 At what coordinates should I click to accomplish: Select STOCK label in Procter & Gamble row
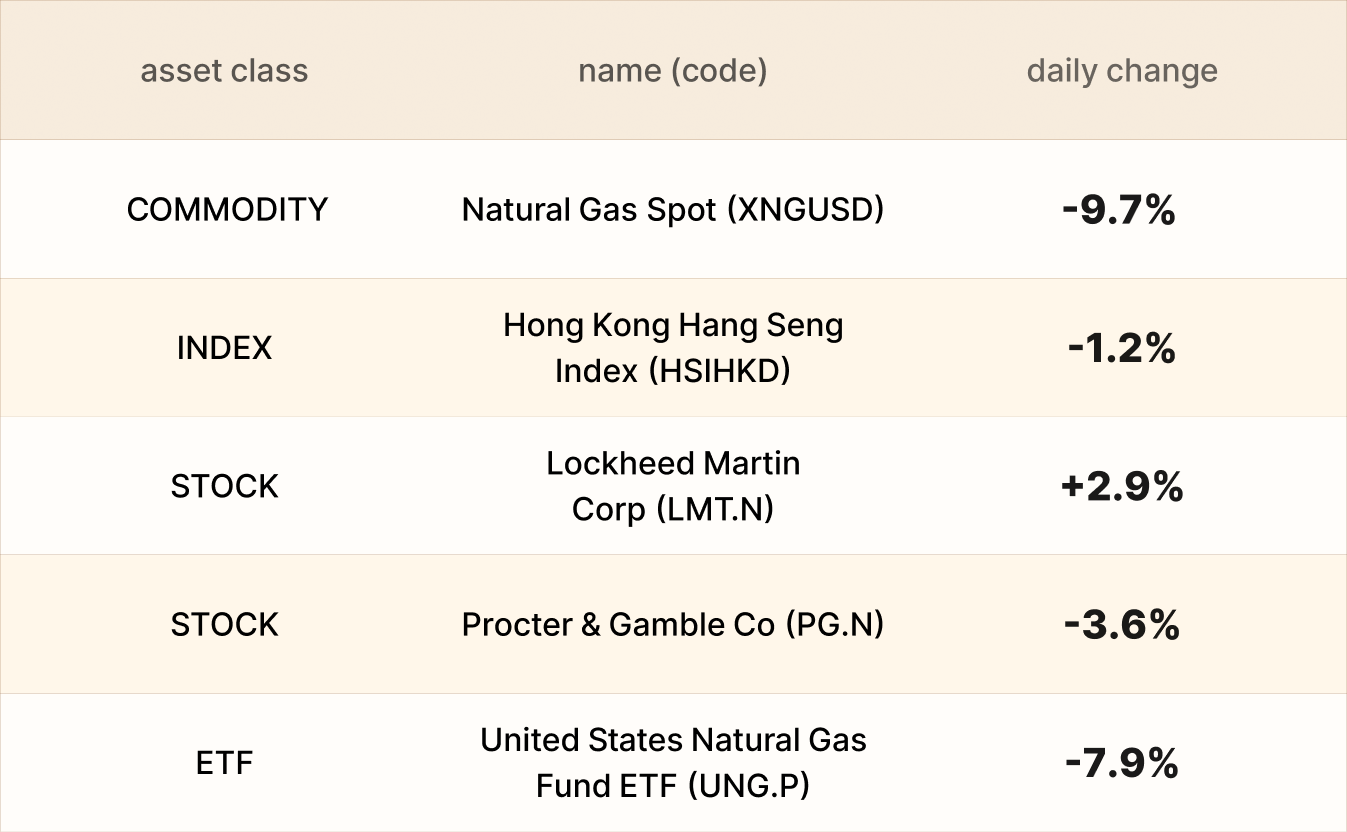click(224, 624)
